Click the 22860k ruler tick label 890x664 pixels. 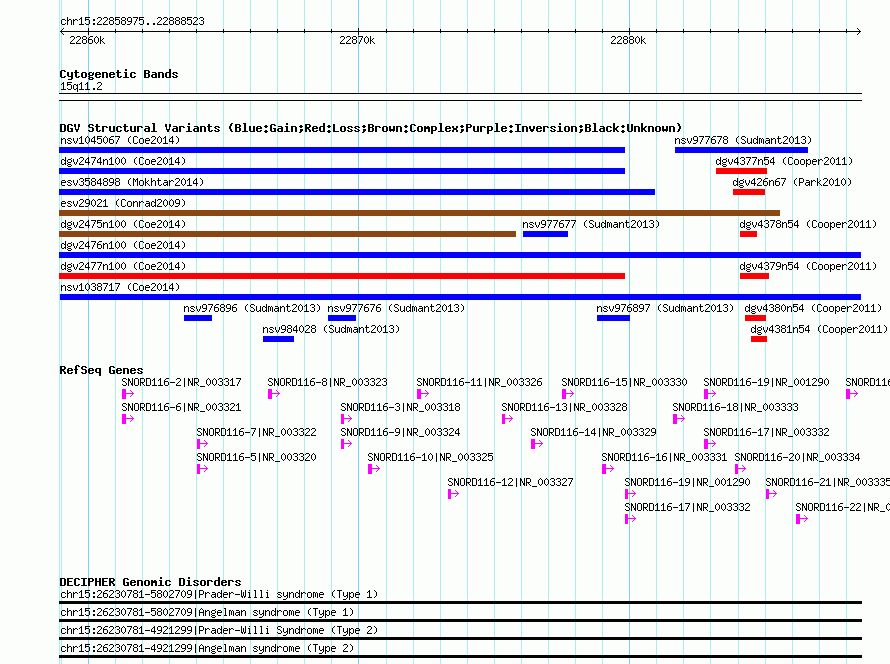tap(87, 40)
